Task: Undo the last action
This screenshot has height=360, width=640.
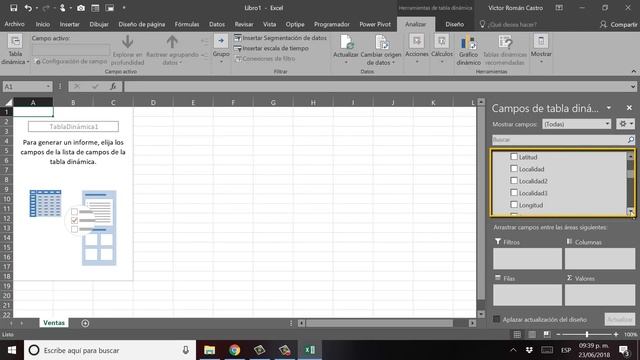Action: pos(28,8)
